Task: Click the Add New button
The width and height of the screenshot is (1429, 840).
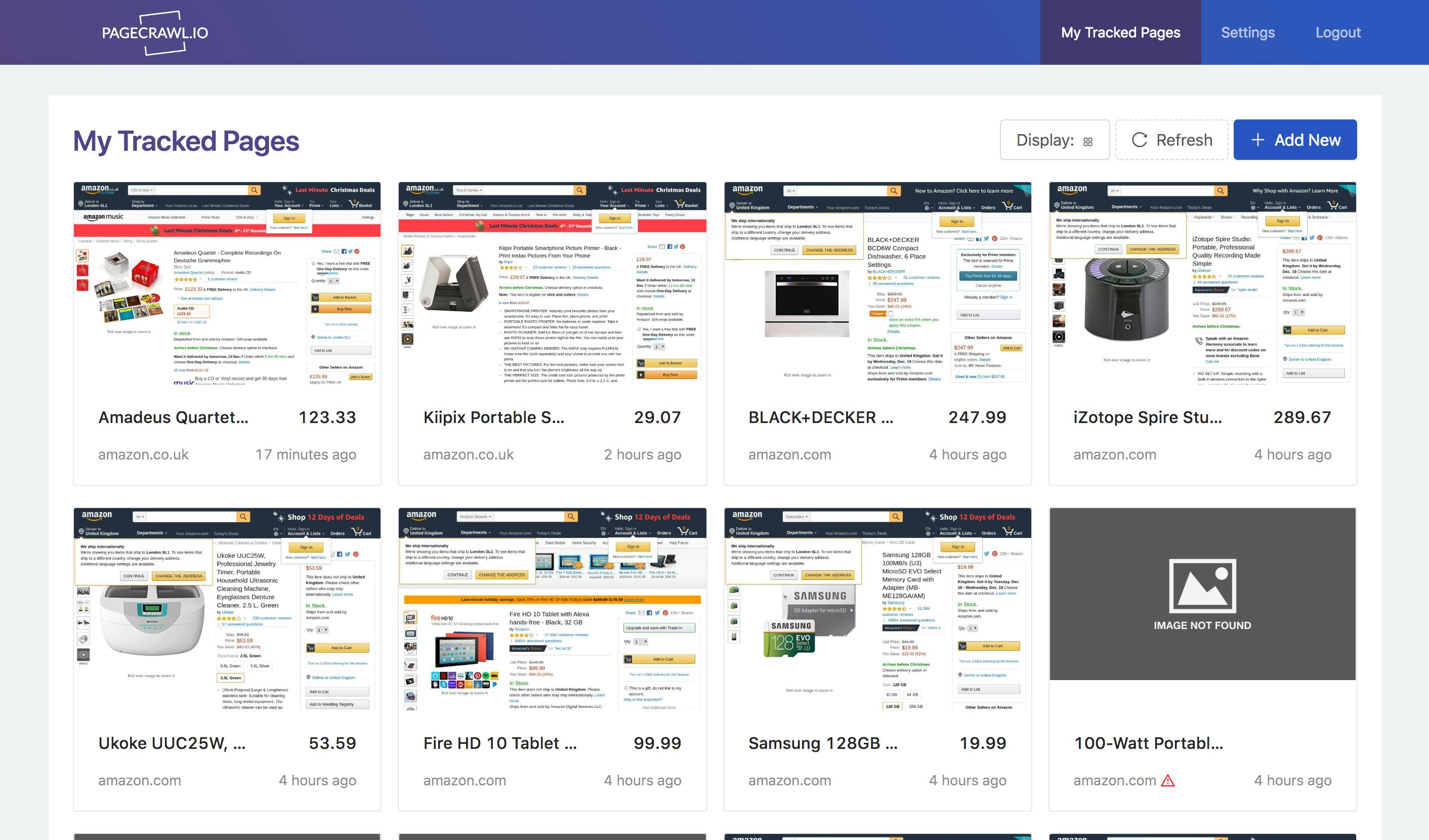Action: pyautogui.click(x=1295, y=140)
